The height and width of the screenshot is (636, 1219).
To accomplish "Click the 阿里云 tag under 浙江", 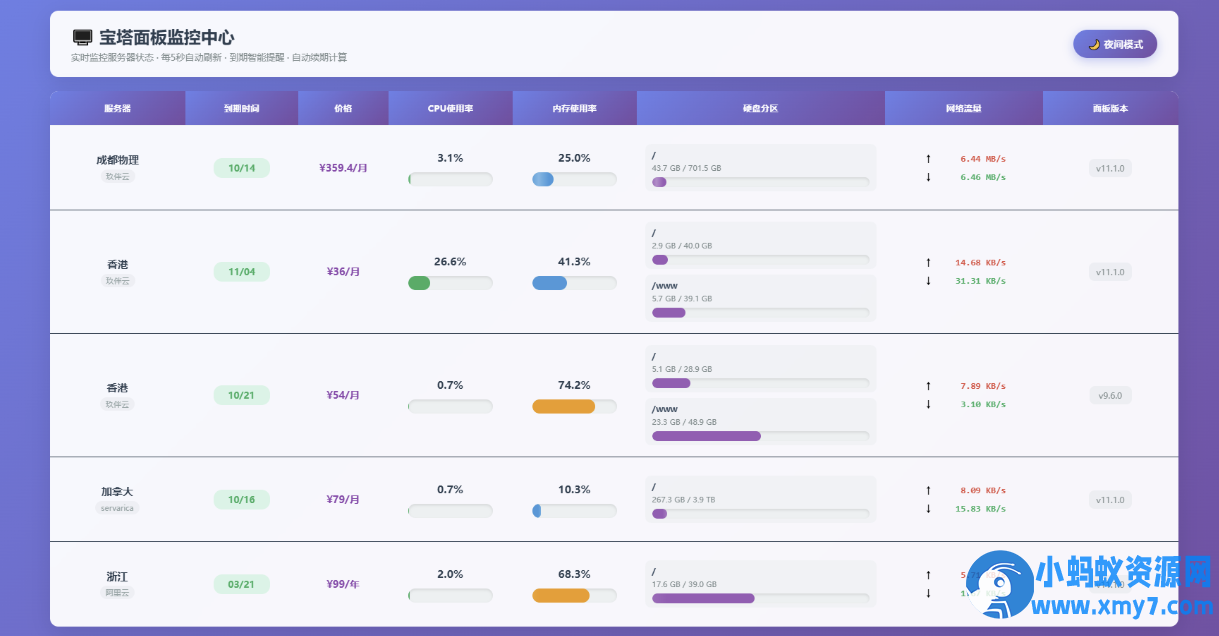I will coord(117,592).
